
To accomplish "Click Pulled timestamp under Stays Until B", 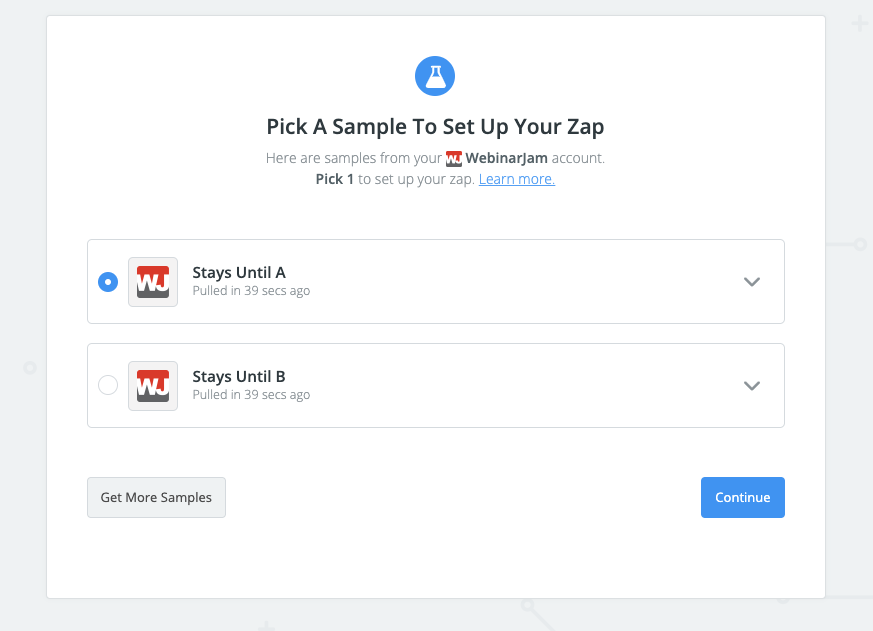I will click(251, 395).
